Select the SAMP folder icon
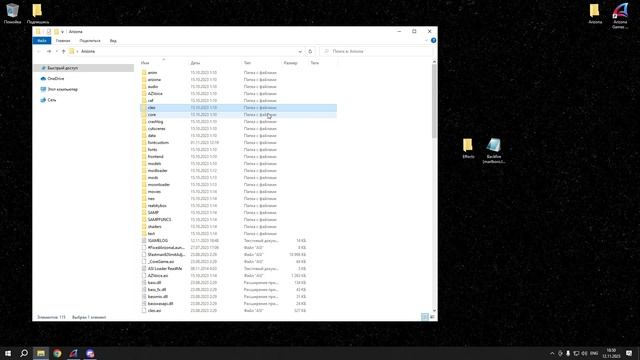 [144, 213]
